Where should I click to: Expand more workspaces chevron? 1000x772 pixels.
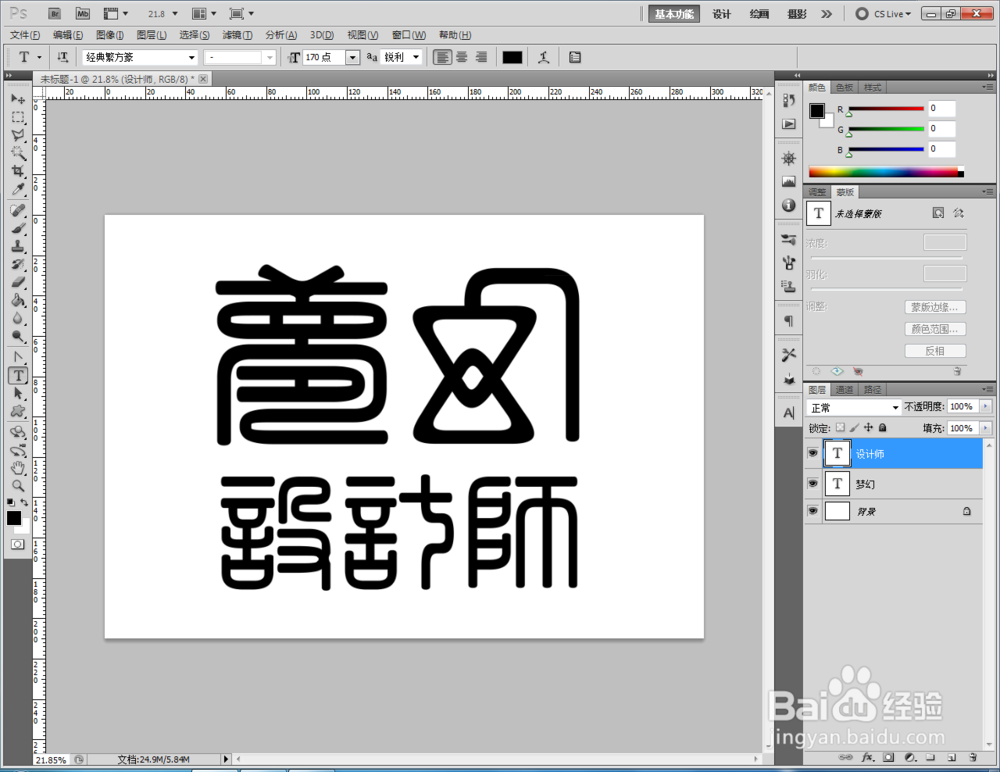(827, 13)
